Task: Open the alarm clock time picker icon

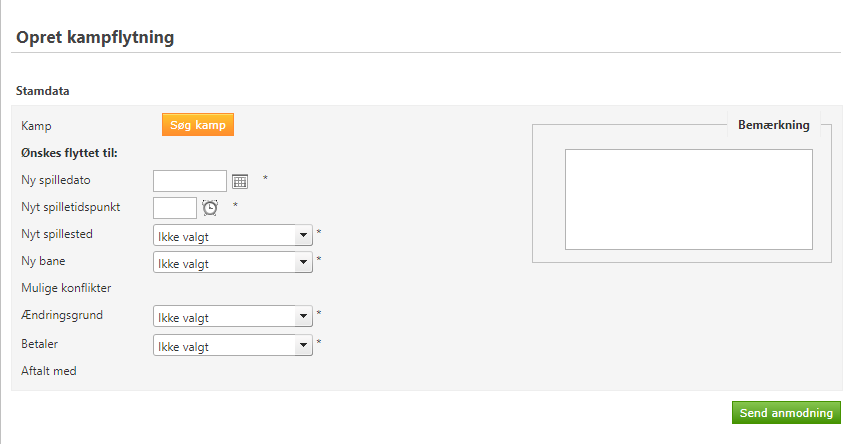Action: (210, 208)
